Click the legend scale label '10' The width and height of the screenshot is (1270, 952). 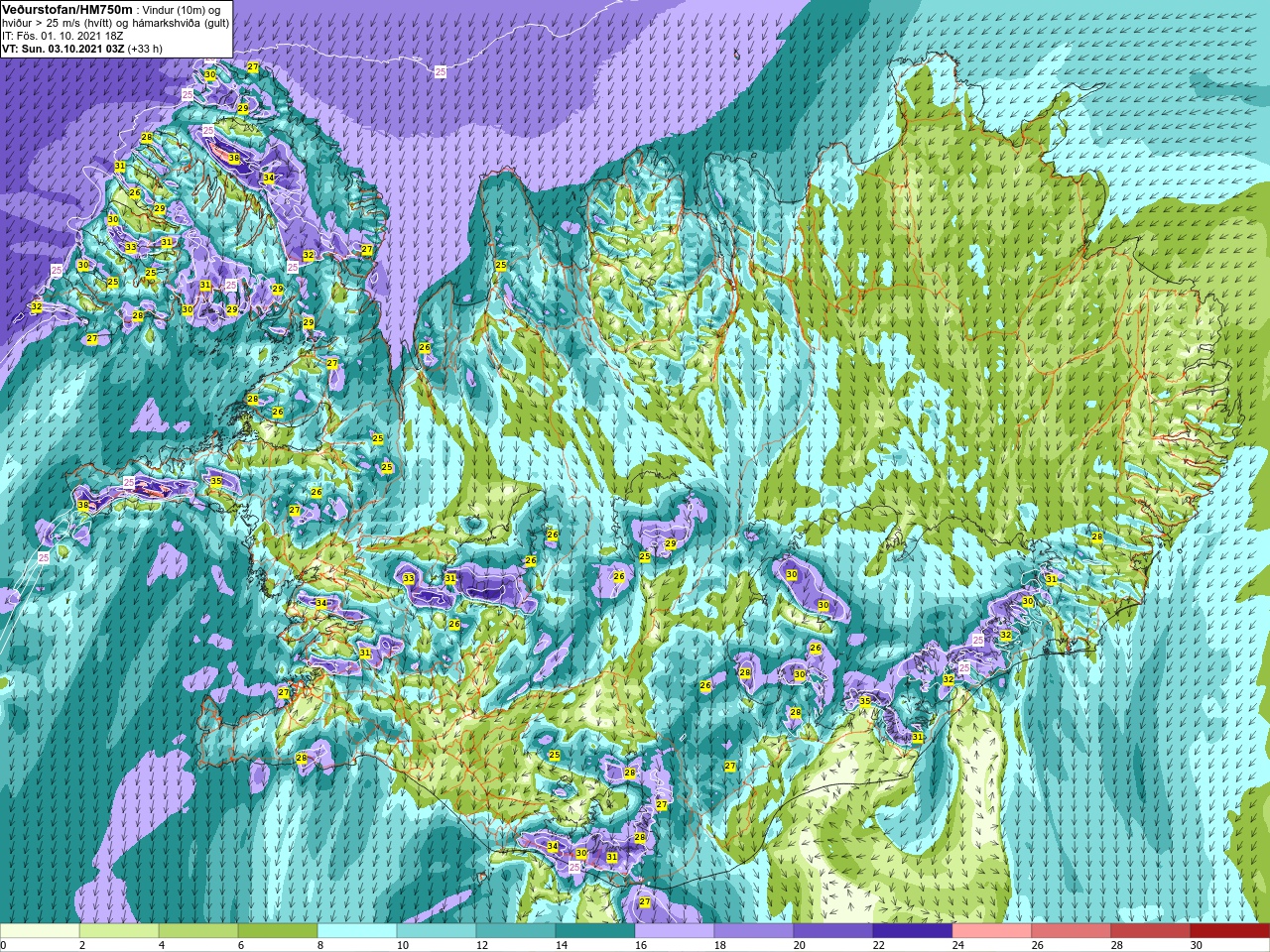click(403, 945)
